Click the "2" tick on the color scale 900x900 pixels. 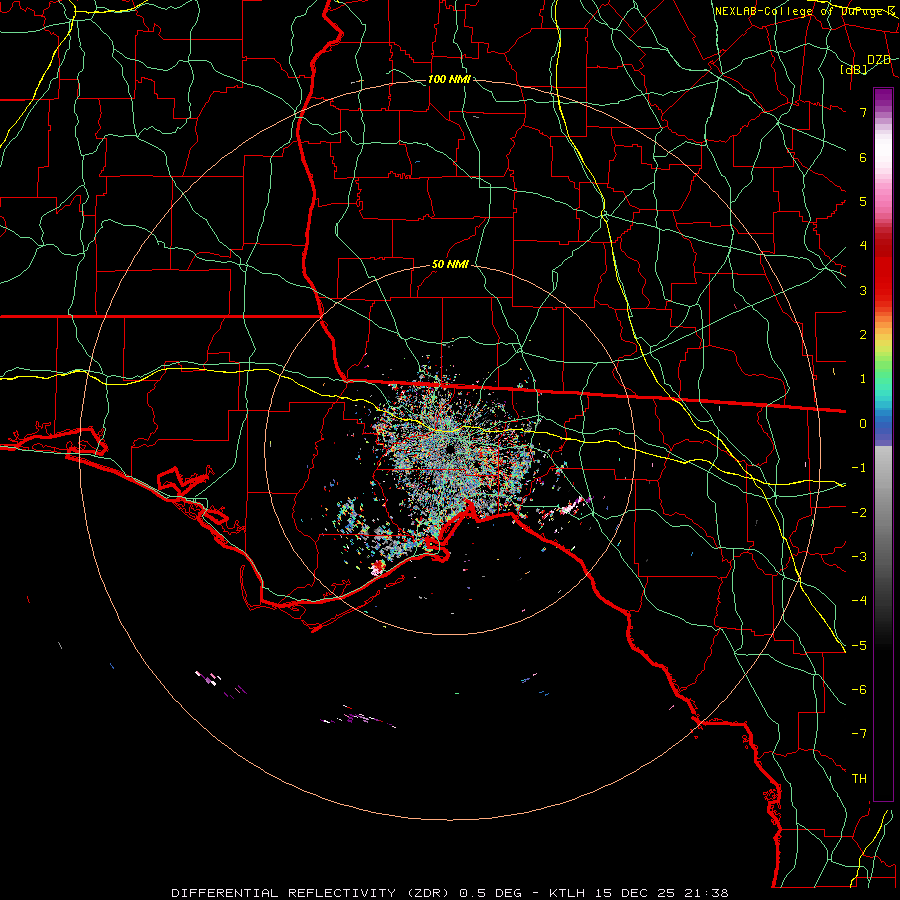coord(863,335)
